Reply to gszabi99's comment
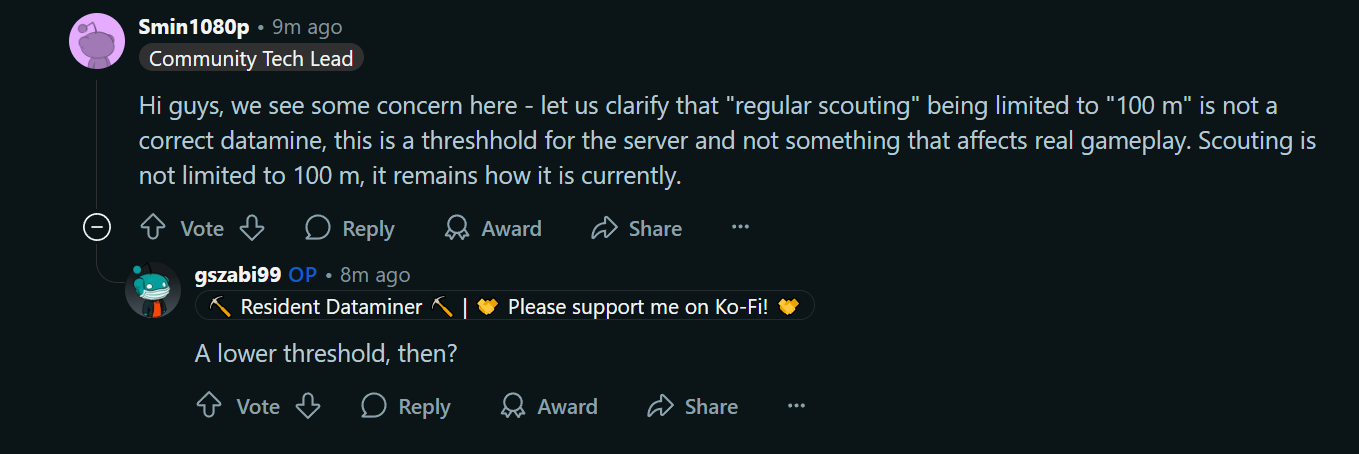Screen dimensions: 1359x454 [x=406, y=406]
